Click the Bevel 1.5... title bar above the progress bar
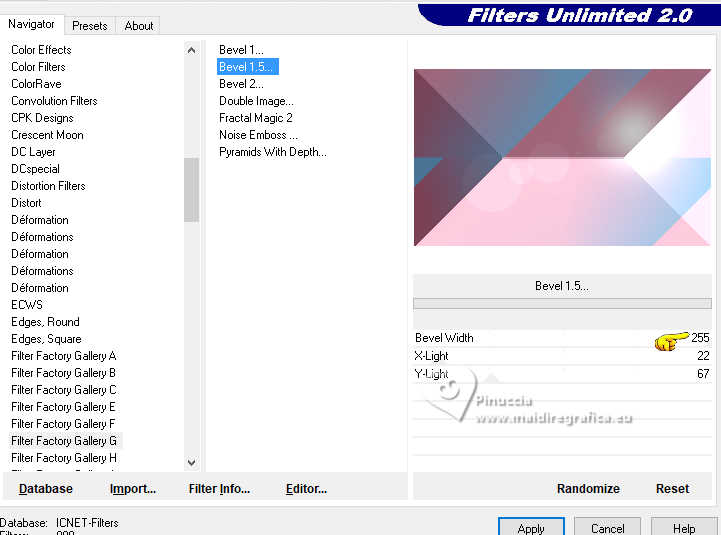721x535 pixels. click(562, 286)
